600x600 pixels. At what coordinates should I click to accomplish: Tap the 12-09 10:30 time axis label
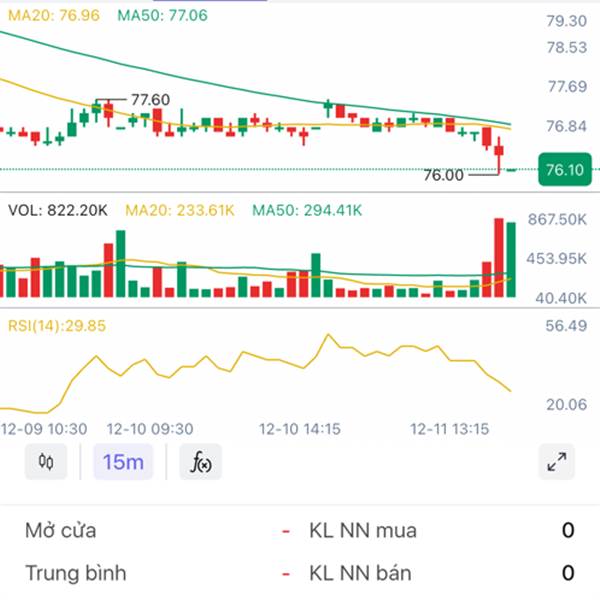coord(44,429)
